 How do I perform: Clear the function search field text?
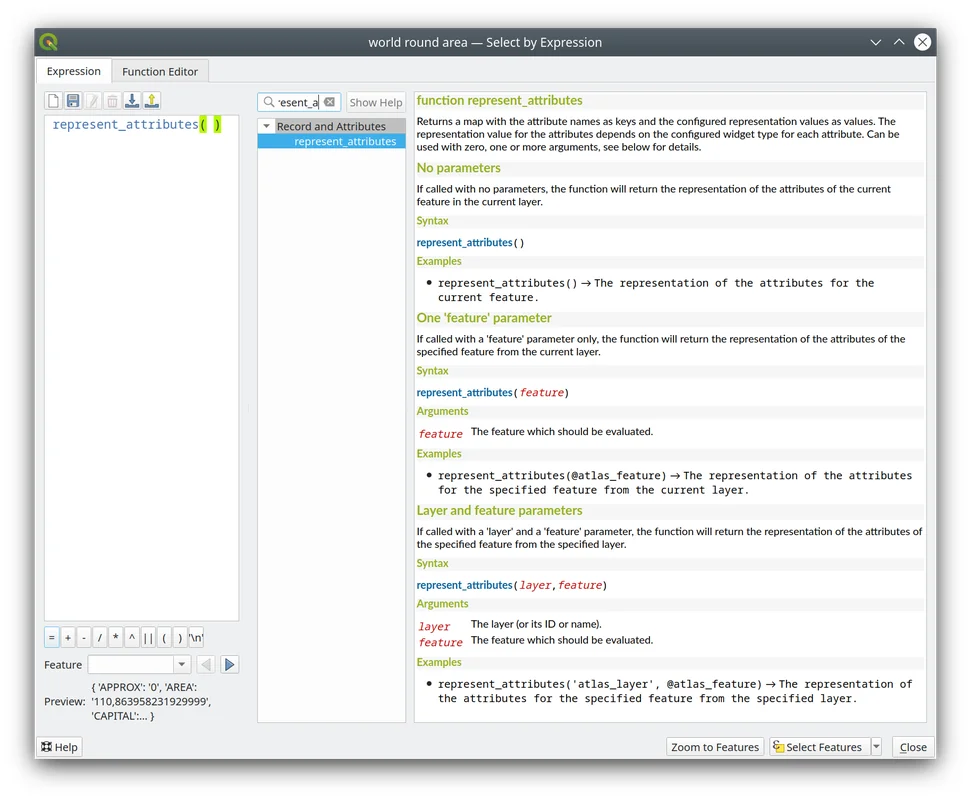(x=329, y=102)
